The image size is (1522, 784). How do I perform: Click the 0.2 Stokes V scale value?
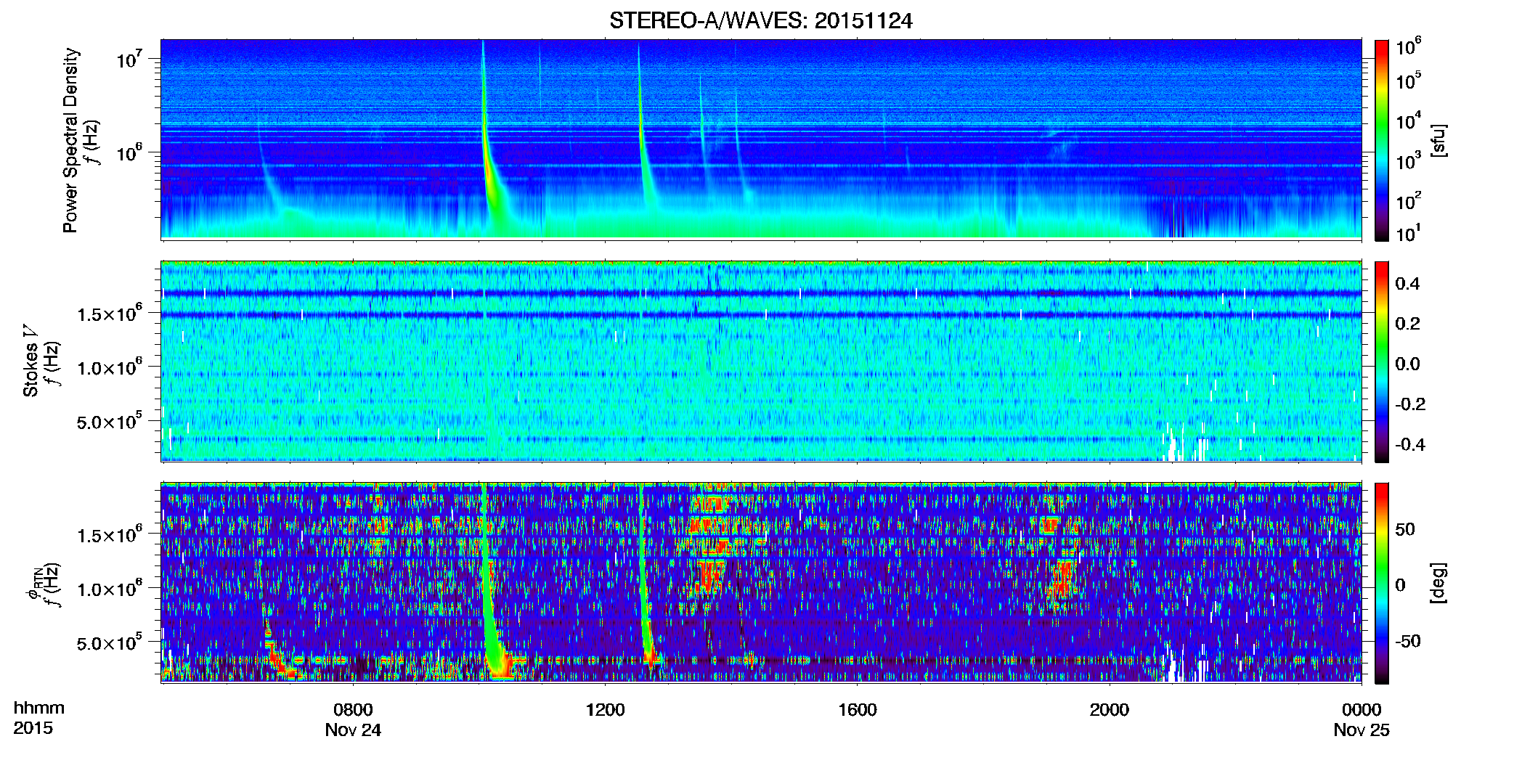(1407, 324)
